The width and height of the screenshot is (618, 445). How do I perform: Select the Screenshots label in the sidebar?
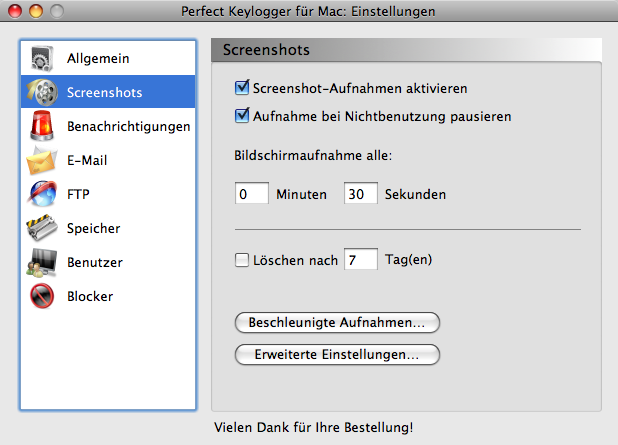pos(104,92)
